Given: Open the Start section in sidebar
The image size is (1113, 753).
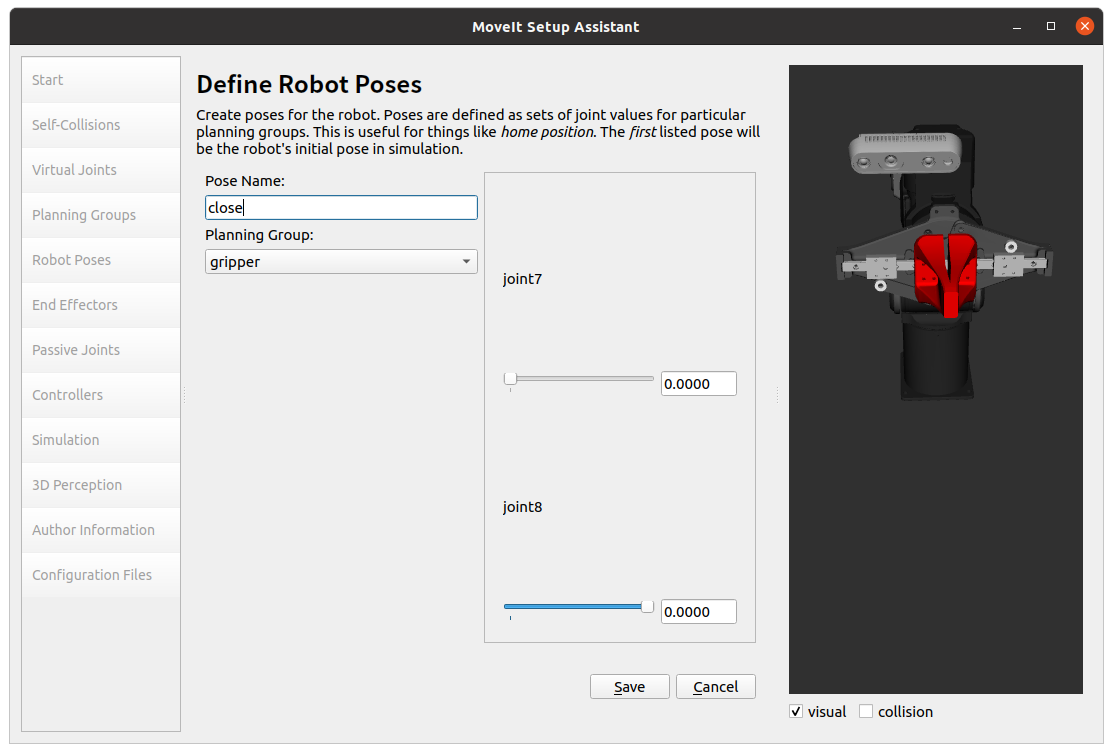Looking at the screenshot, I should [101, 80].
